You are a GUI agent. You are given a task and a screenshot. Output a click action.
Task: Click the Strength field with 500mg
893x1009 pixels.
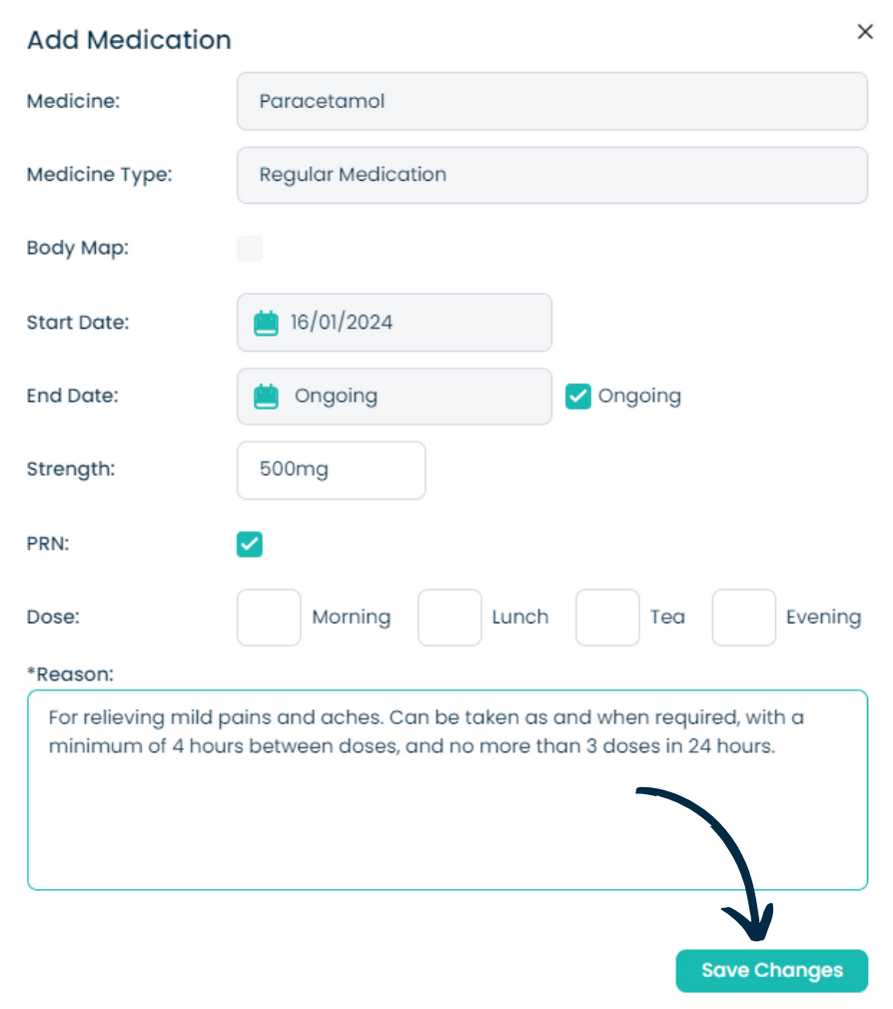331,470
